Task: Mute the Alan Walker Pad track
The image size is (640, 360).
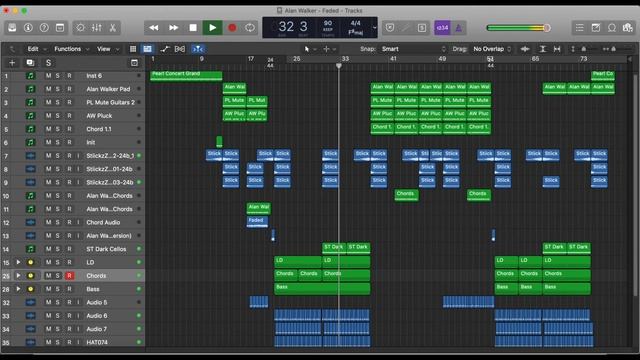Action: (x=49, y=89)
